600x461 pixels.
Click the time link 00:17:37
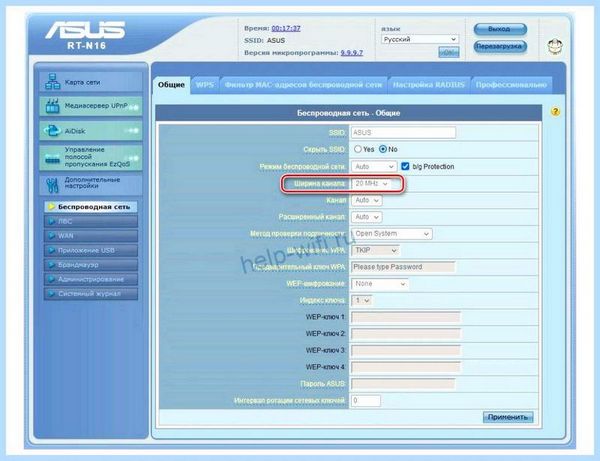pos(286,28)
